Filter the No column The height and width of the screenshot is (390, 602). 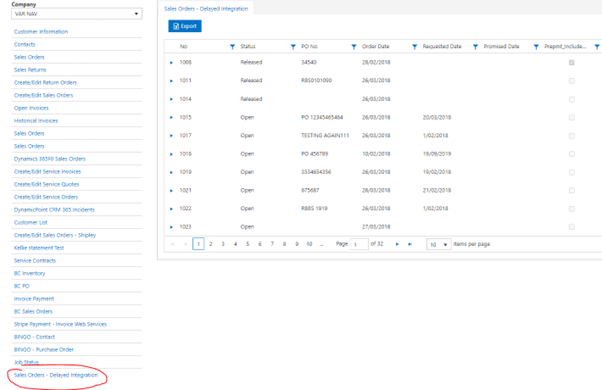[232, 47]
